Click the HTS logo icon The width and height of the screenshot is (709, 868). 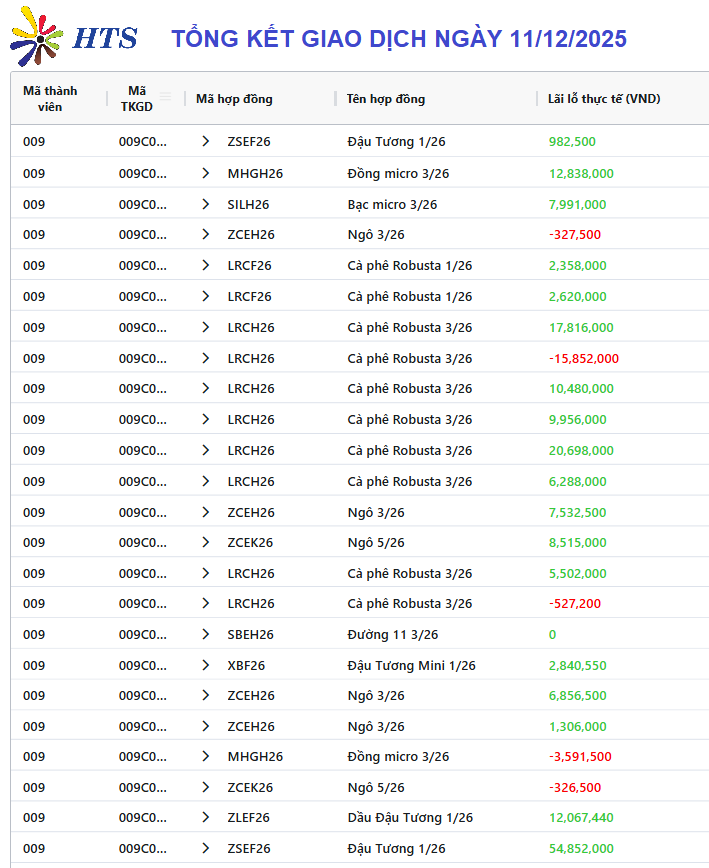click(37, 37)
